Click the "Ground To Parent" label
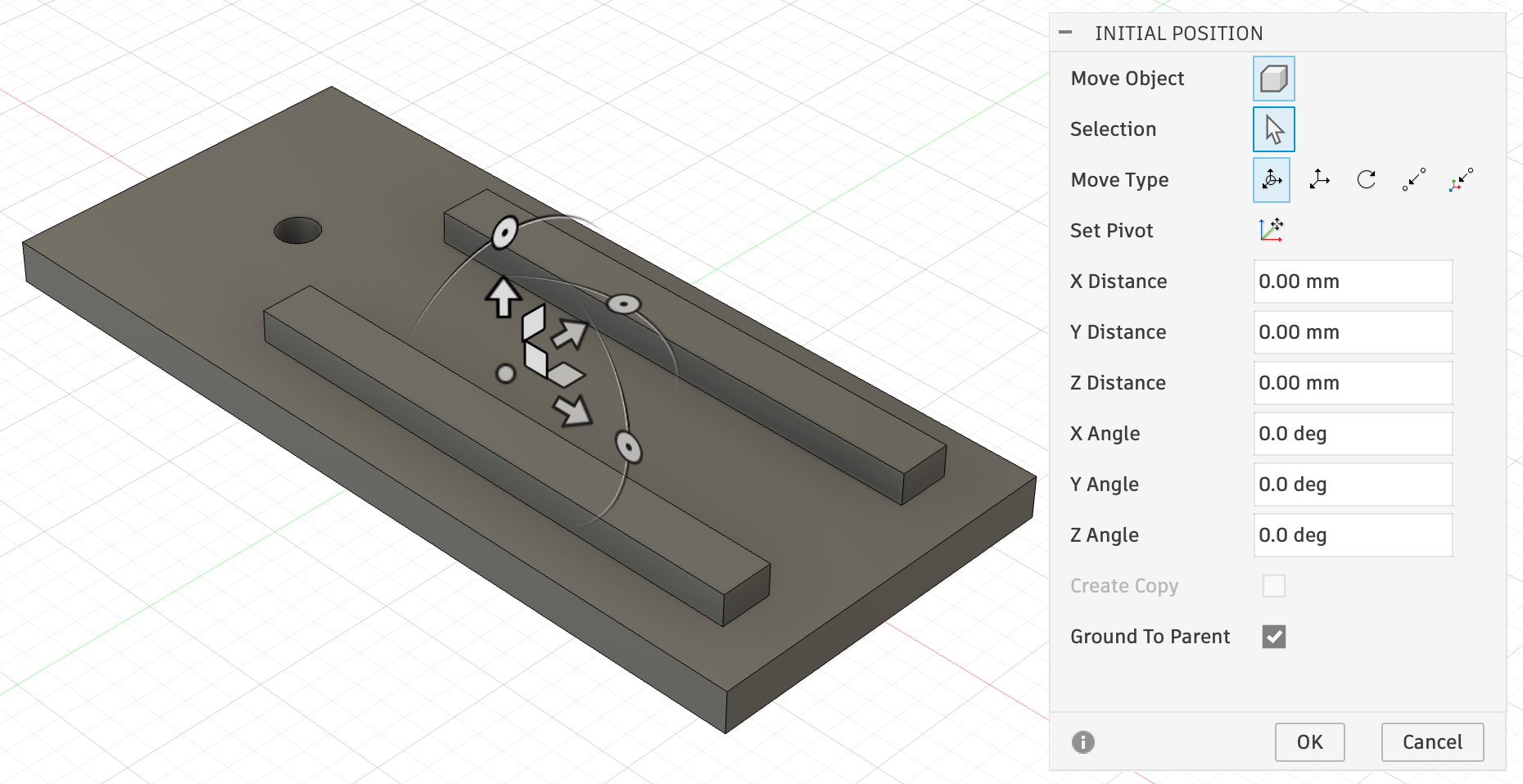The width and height of the screenshot is (1523, 784). pos(1150,637)
